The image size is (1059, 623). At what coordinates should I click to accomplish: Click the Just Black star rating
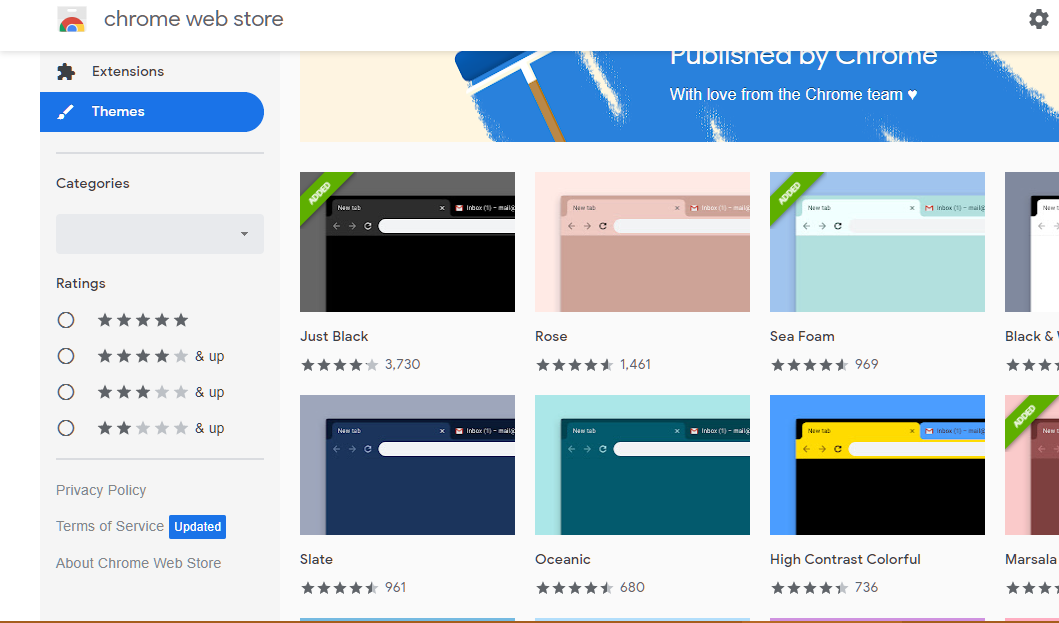click(x=340, y=365)
